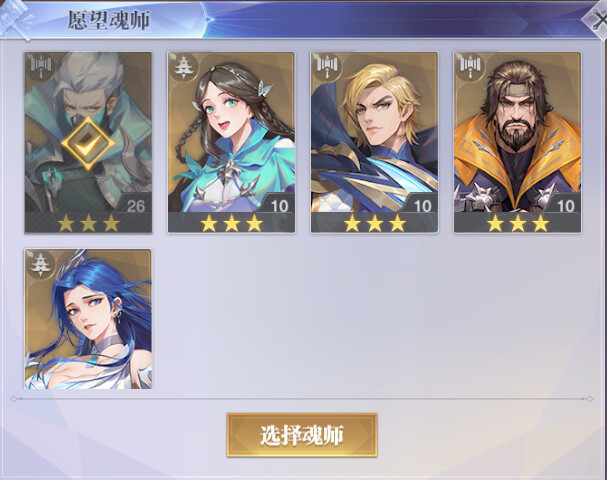This screenshot has height=480, width=607.
Task: Click the 选择魂师 confirm button
Action: pos(302,435)
